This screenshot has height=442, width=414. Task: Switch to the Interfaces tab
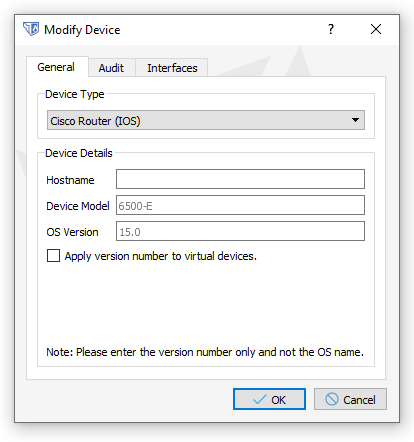point(172,68)
